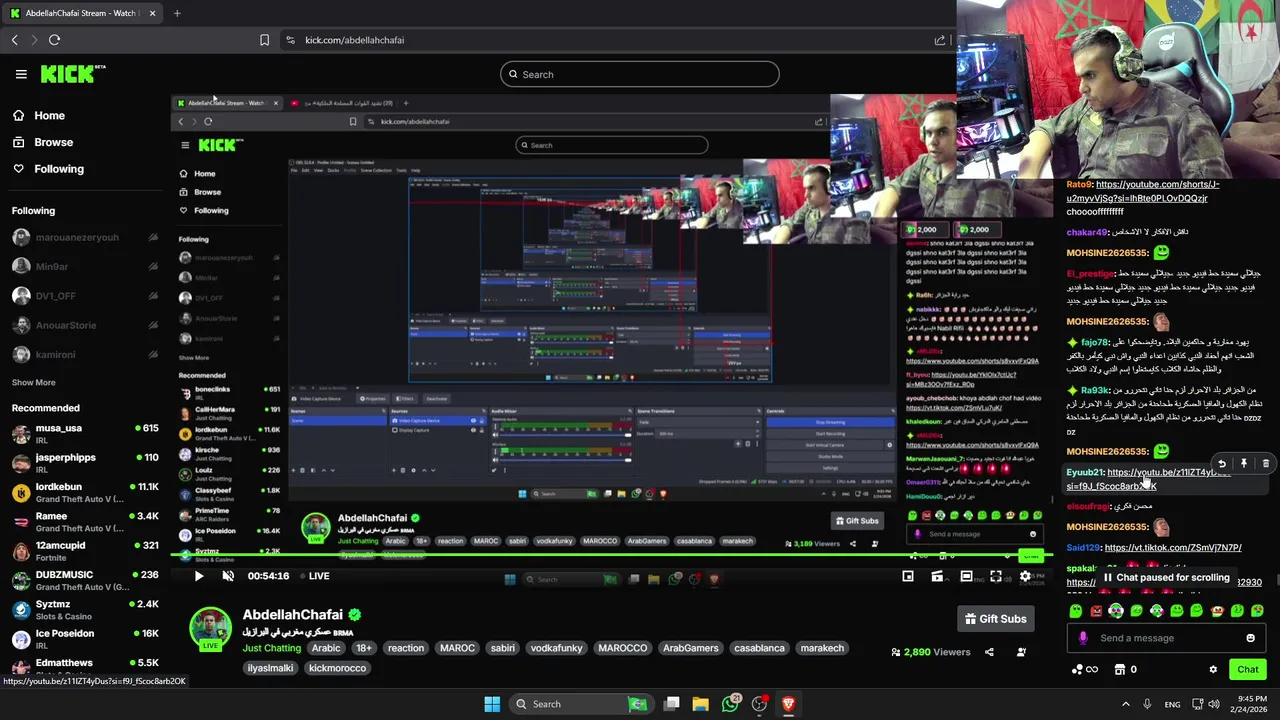The width and height of the screenshot is (1280, 720).
Task: Reload the page
Action: point(54,40)
